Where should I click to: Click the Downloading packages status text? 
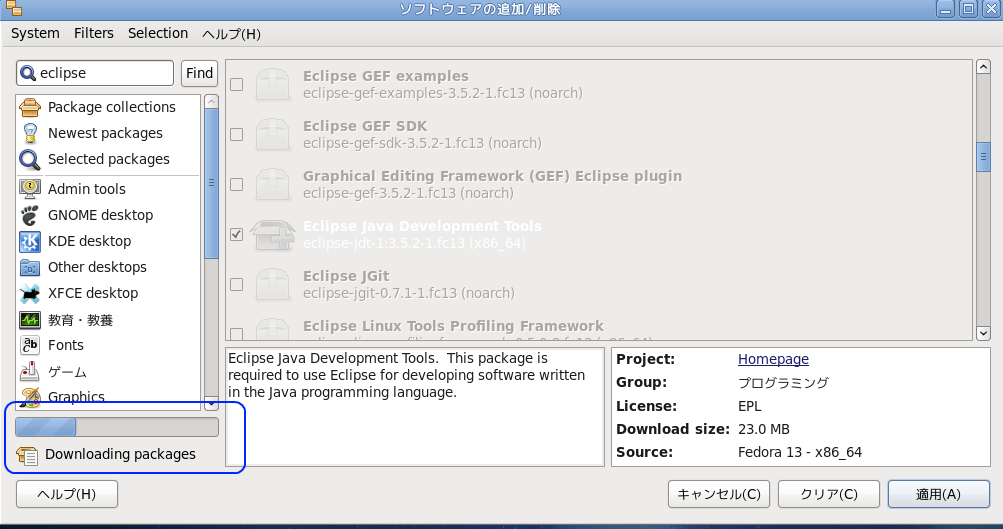pyautogui.click(x=120, y=454)
